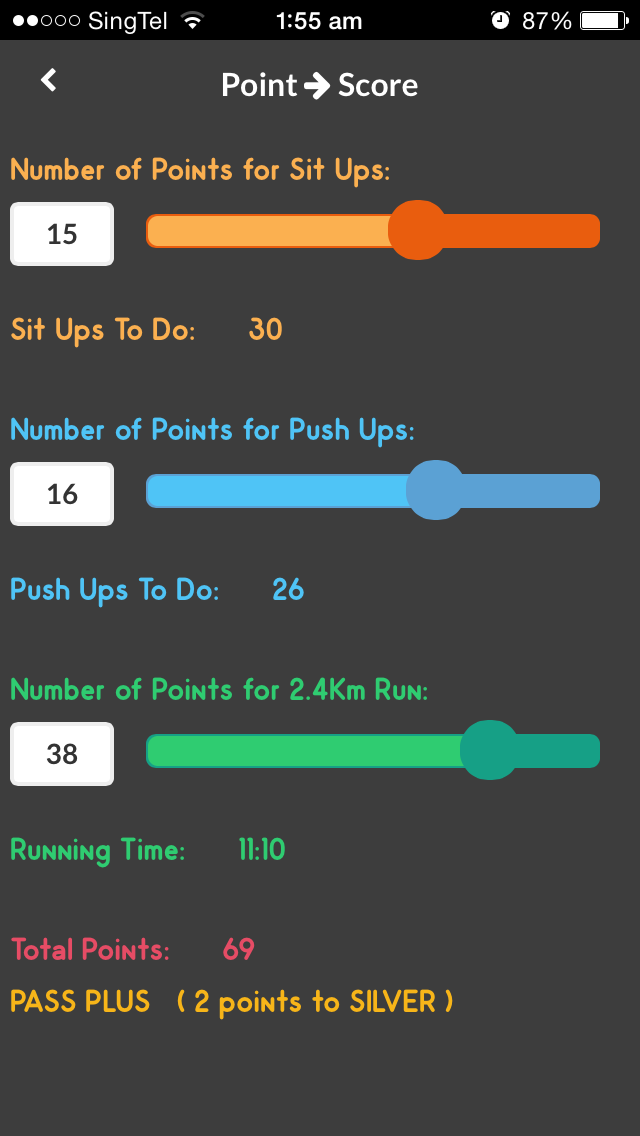Tap the Total Points value 69
The width and height of the screenshot is (640, 1136).
239,949
